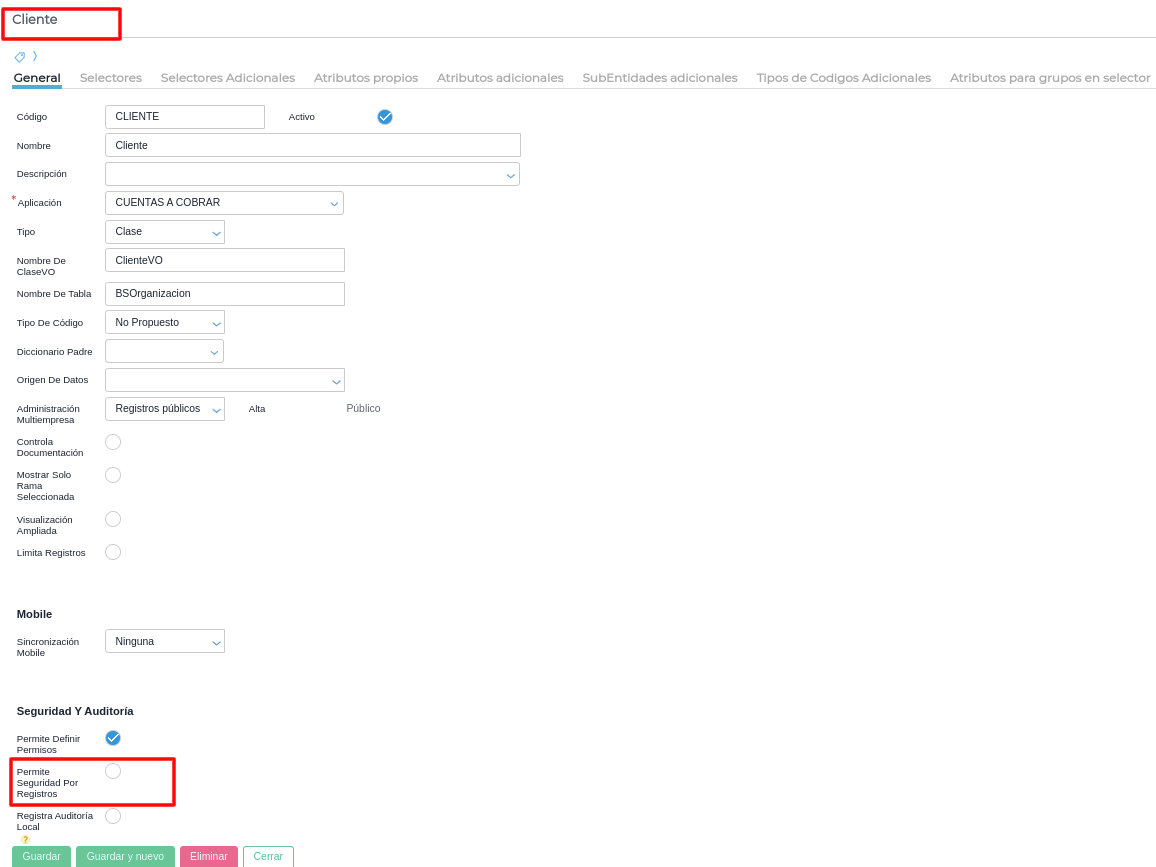Expand the Tipo dropdown showing Clase
This screenshot has width=1156, height=867.
tap(165, 231)
